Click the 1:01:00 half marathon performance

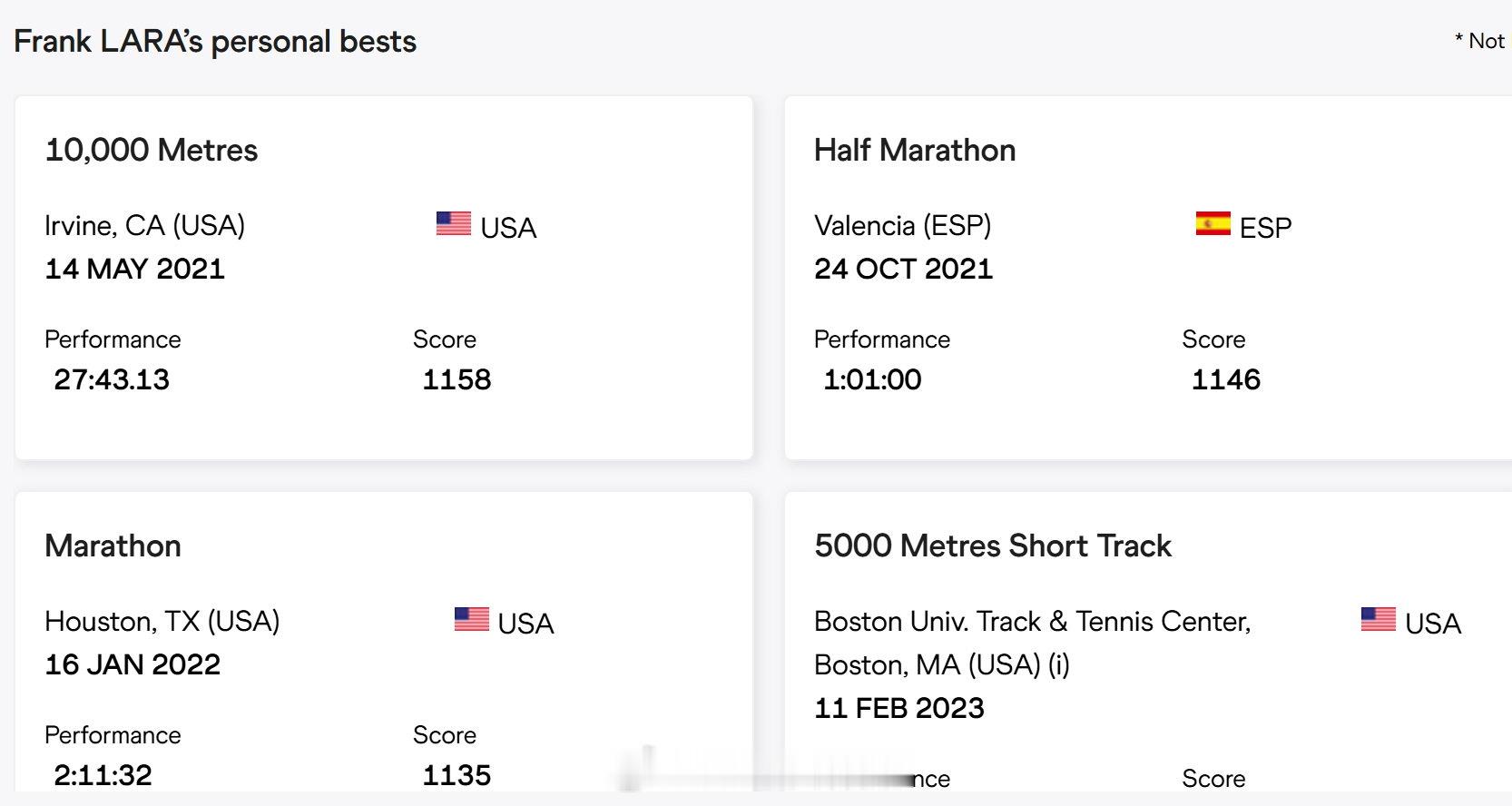[872, 379]
